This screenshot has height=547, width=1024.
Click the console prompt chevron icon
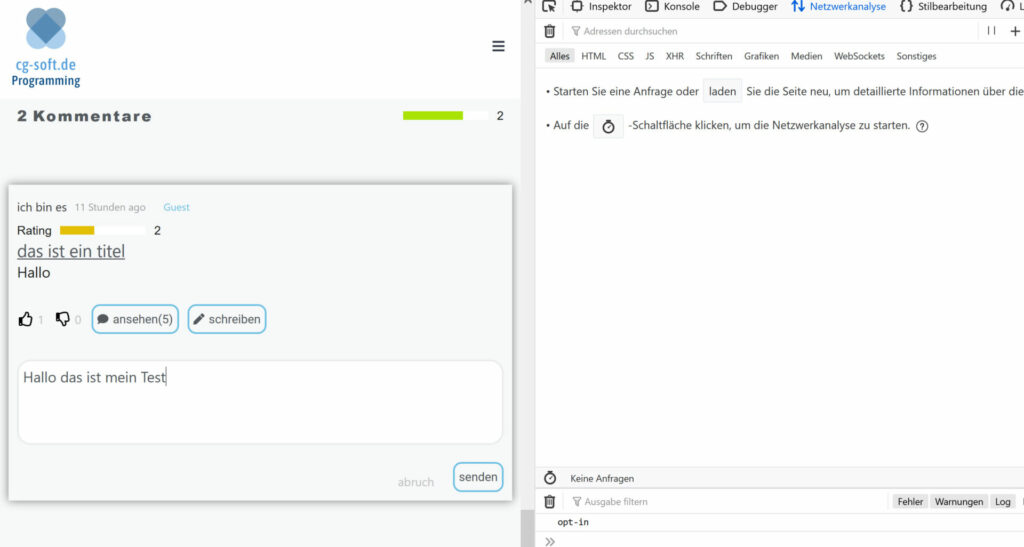click(550, 541)
